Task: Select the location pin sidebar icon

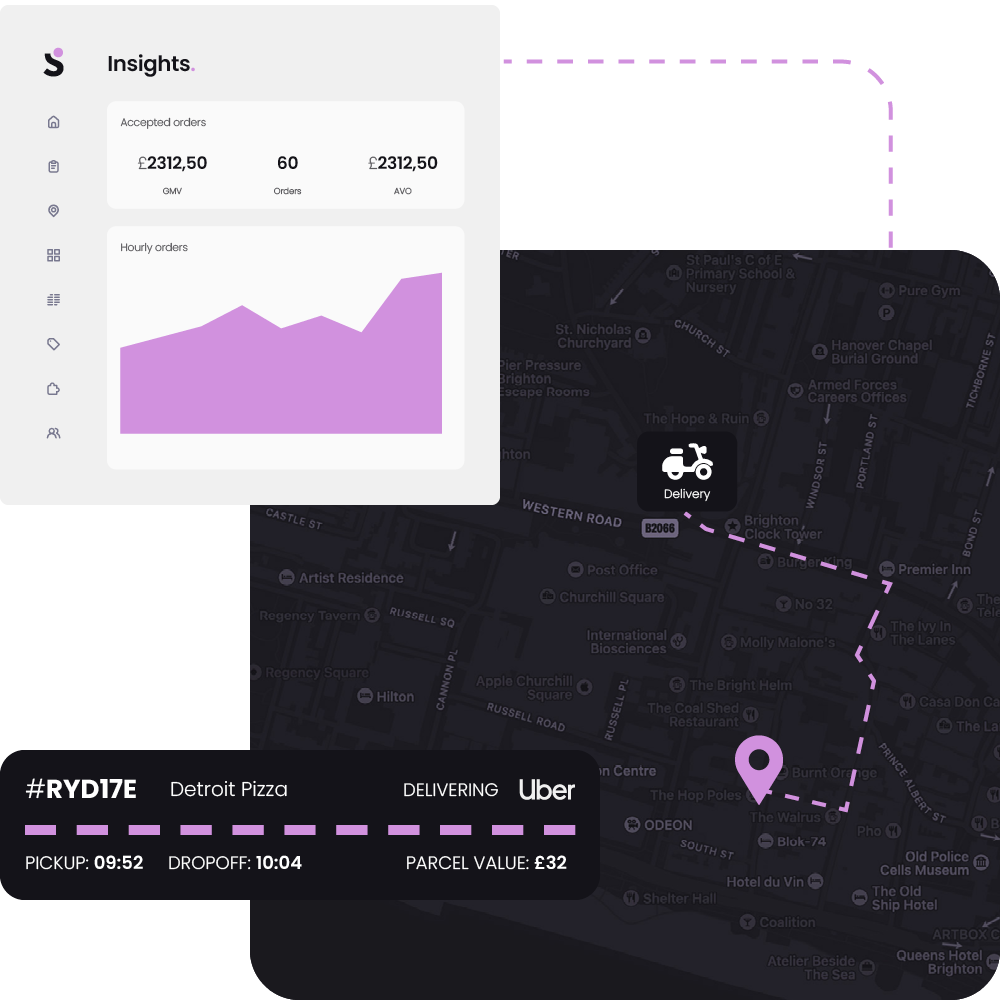Action: (x=54, y=211)
